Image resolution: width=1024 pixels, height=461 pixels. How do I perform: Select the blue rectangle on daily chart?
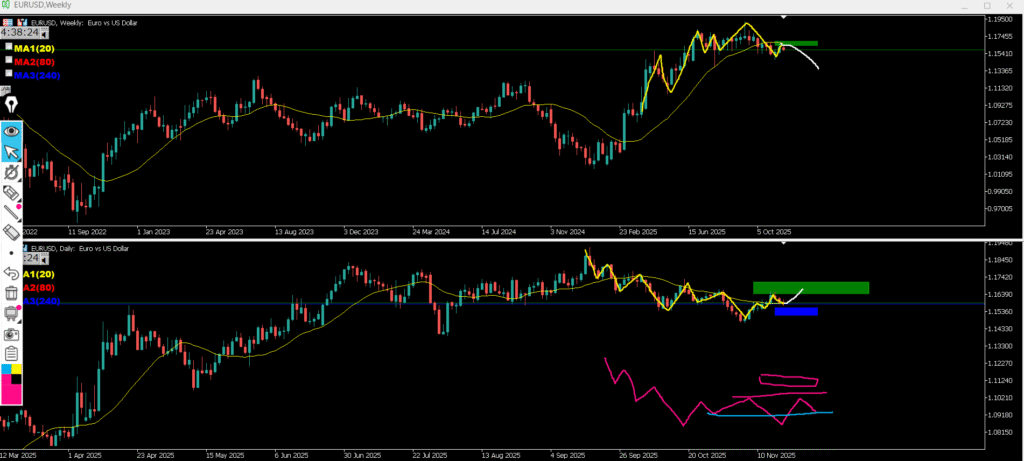point(796,312)
